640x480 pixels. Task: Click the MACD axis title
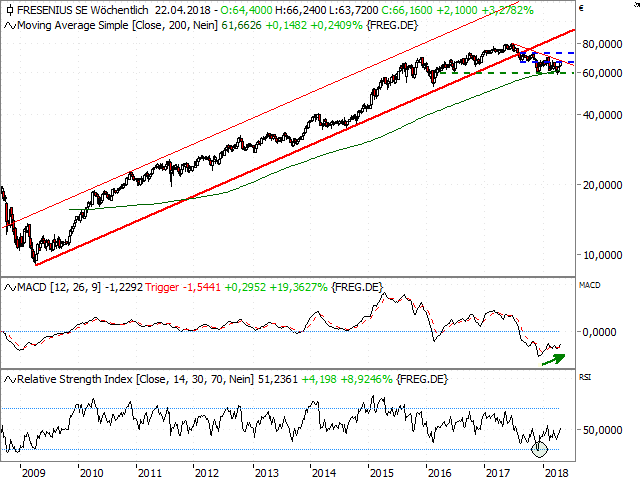(589, 285)
